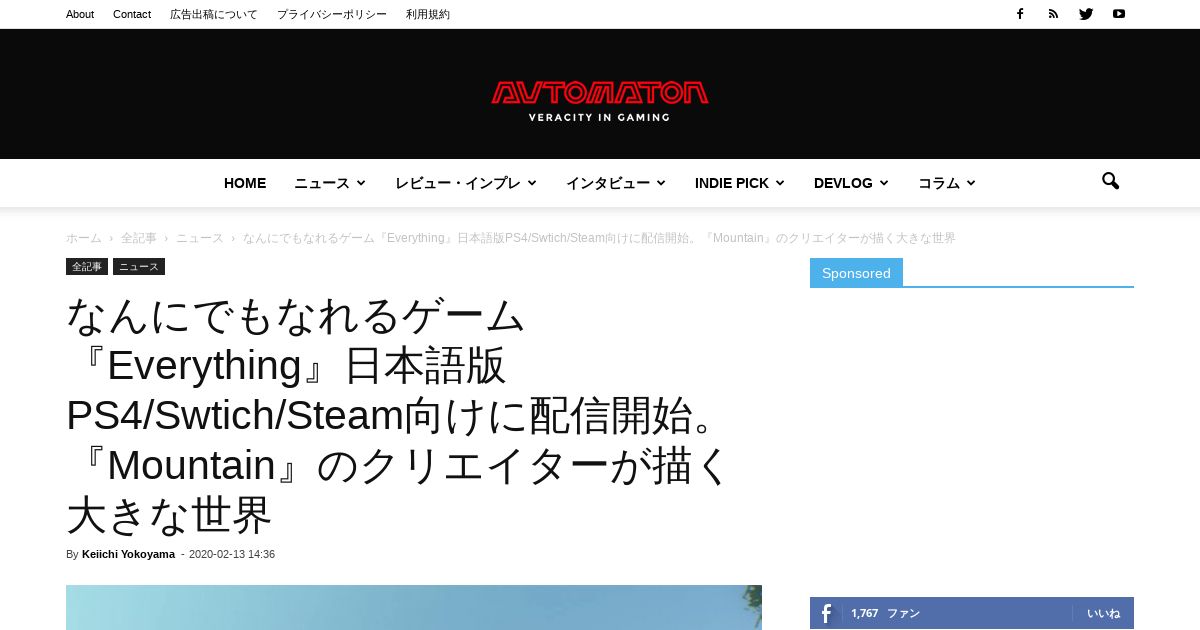This screenshot has width=1200, height=630.
Task: Open author Keiichi Yokoyama's page
Action: 128,554
